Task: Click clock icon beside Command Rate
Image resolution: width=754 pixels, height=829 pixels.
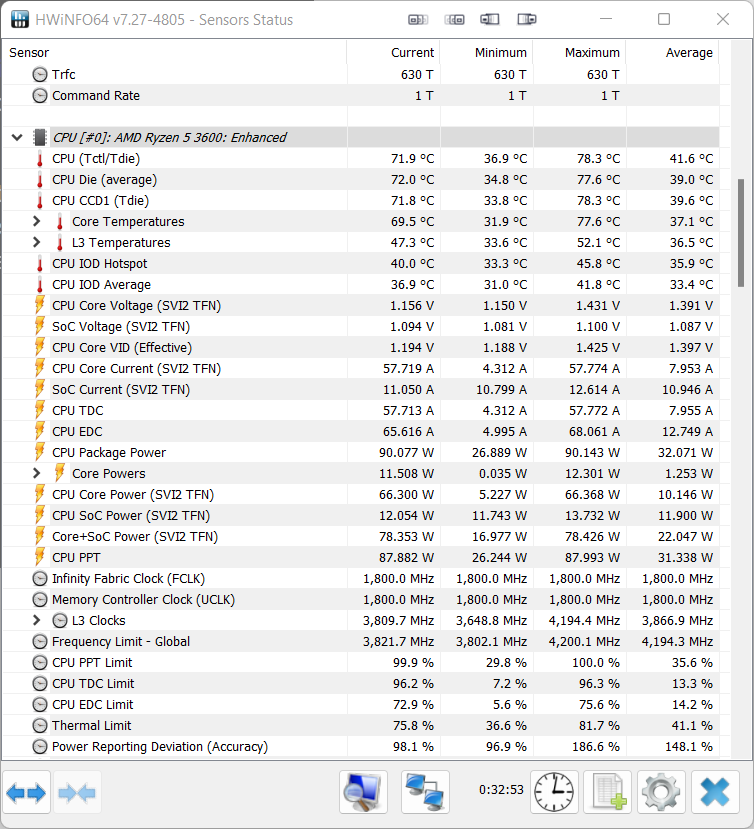Action: [x=40, y=96]
